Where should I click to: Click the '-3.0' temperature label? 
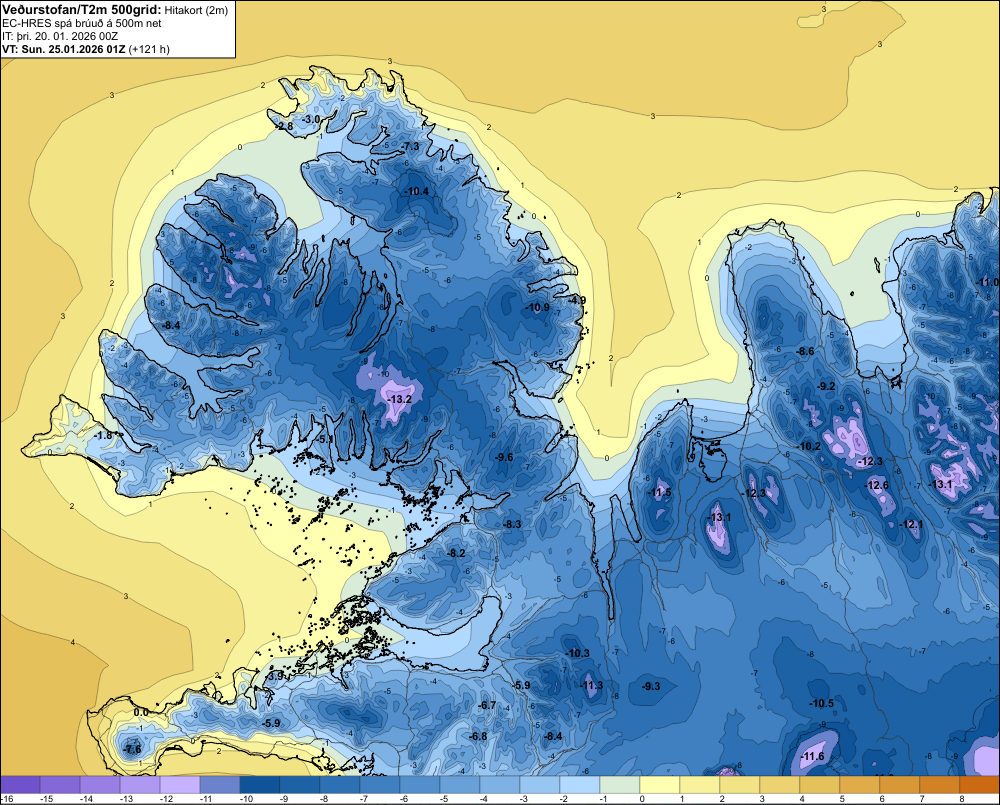(311, 120)
